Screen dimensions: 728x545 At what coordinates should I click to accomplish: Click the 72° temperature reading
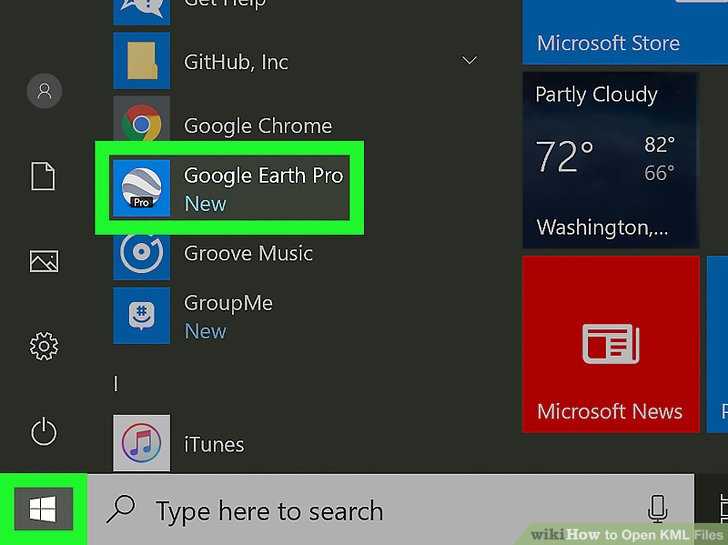click(x=564, y=156)
